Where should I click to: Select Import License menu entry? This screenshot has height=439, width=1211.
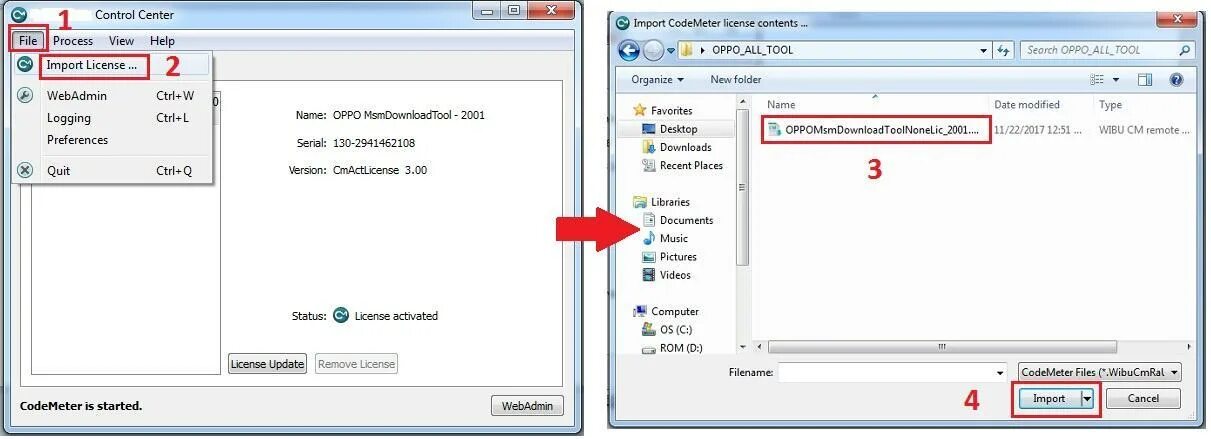point(92,65)
